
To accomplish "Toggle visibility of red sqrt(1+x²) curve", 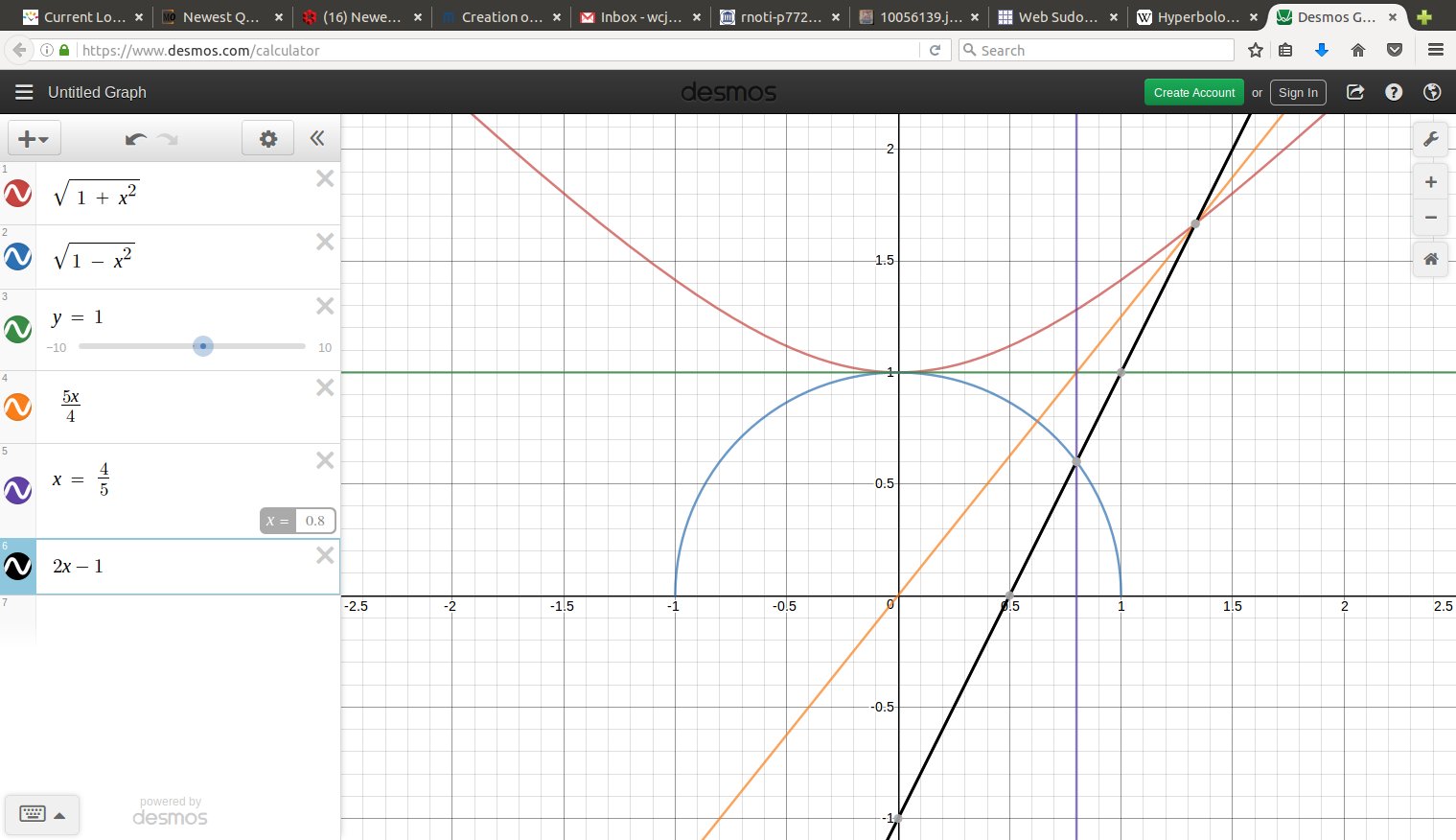I will tap(18, 194).
